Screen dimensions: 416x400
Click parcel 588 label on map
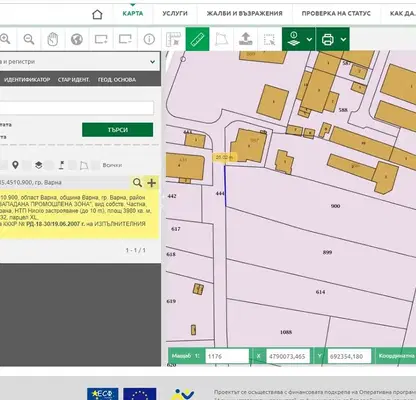point(343,110)
